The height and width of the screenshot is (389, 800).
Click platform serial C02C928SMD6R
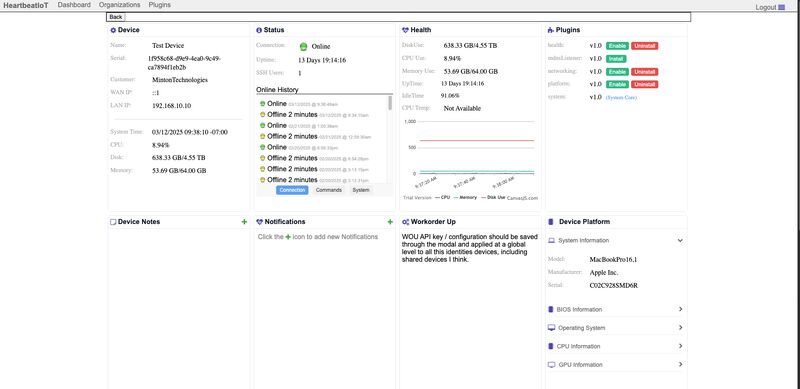point(613,286)
